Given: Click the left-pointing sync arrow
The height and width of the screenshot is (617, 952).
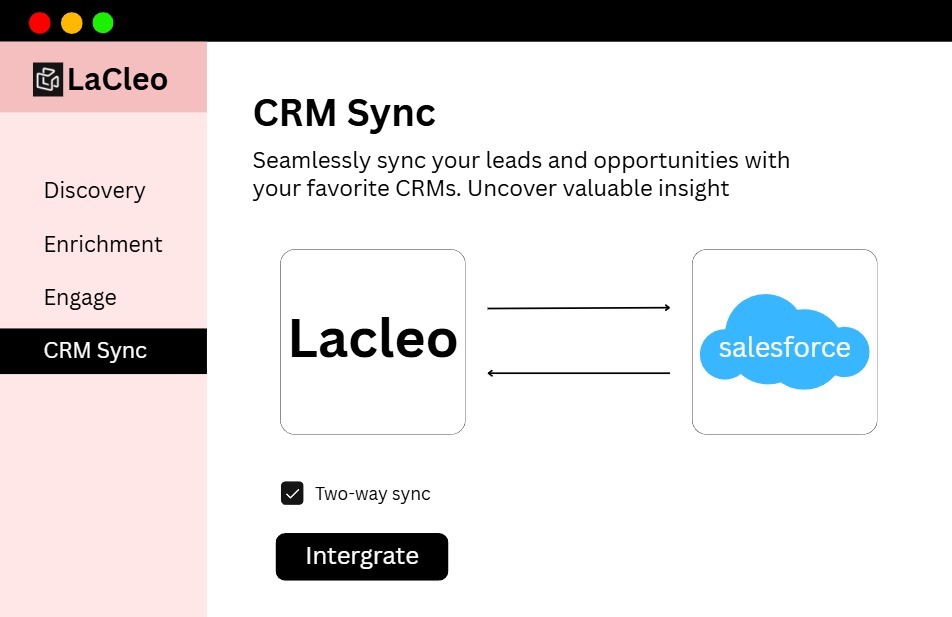Looking at the screenshot, I should coord(578,371).
